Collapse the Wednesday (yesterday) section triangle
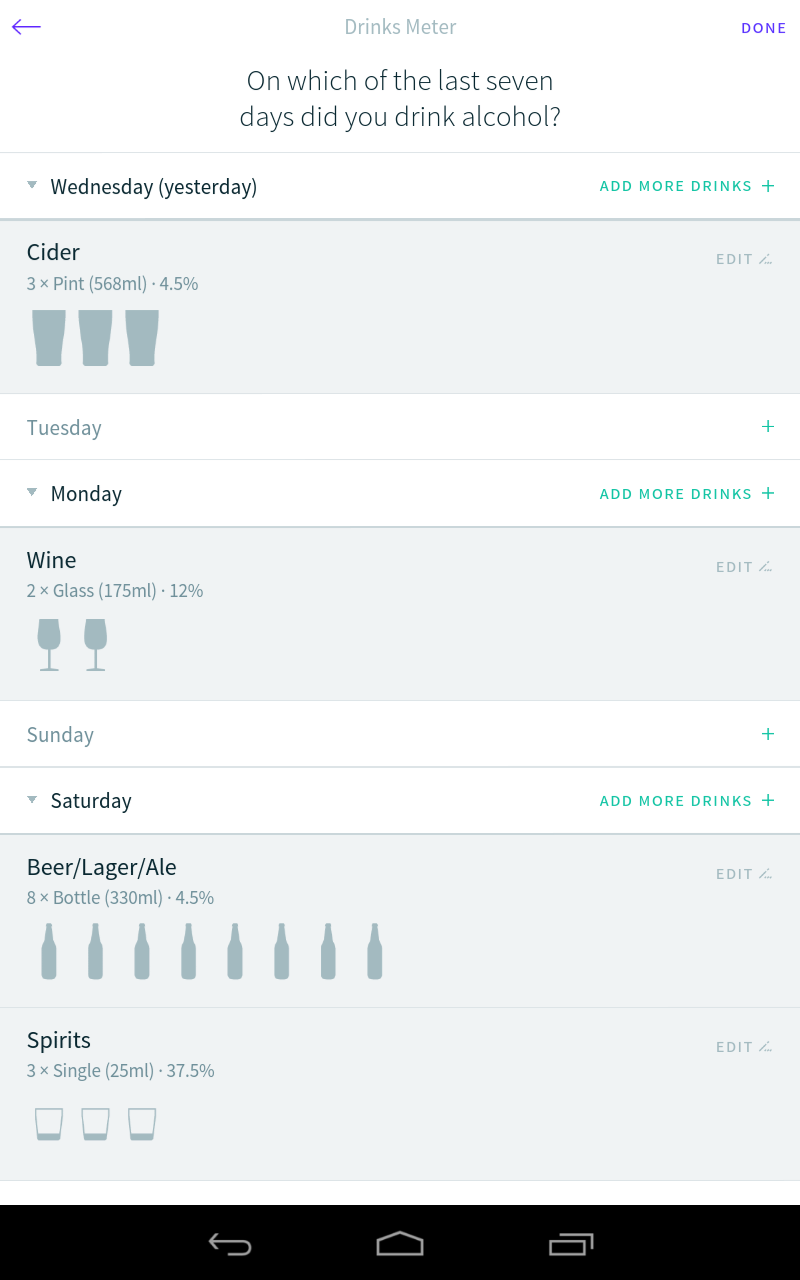The image size is (800, 1280). pos(32,185)
